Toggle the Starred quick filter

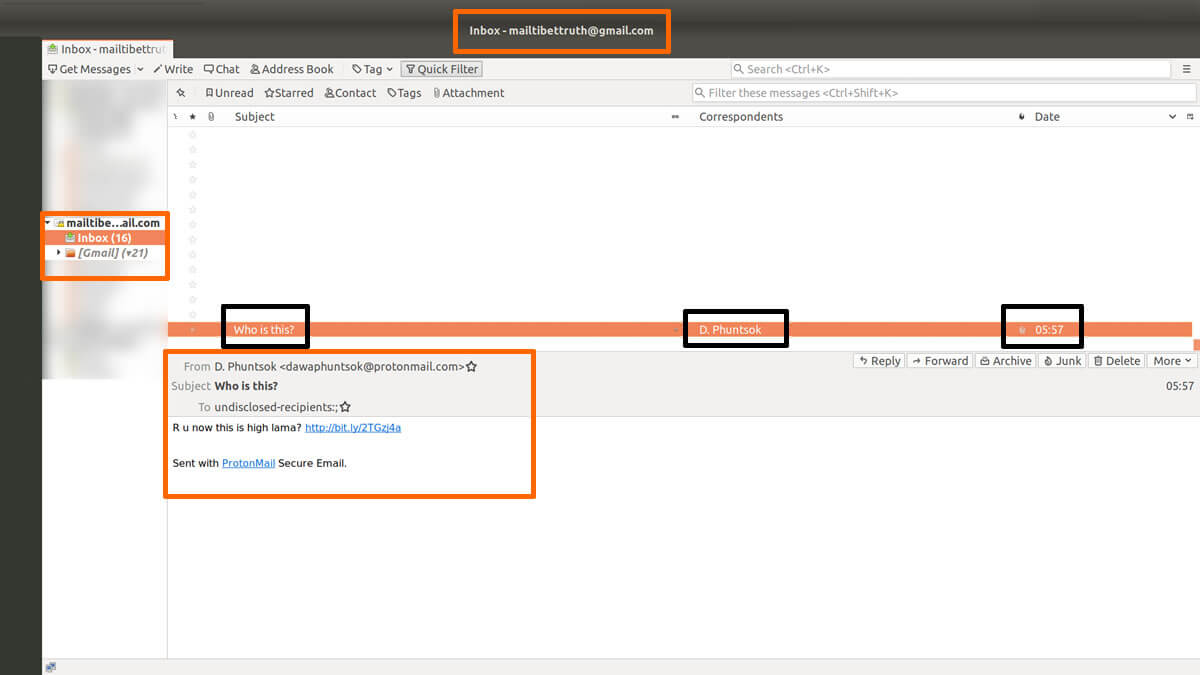tap(288, 93)
